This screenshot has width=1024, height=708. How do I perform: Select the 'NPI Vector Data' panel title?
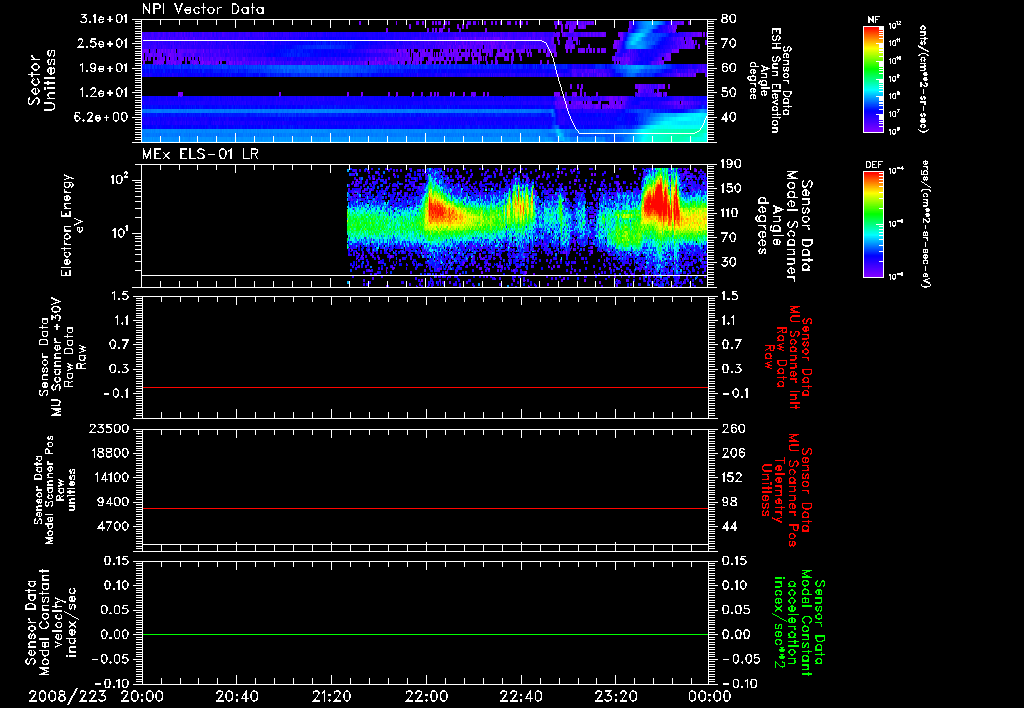pos(204,9)
